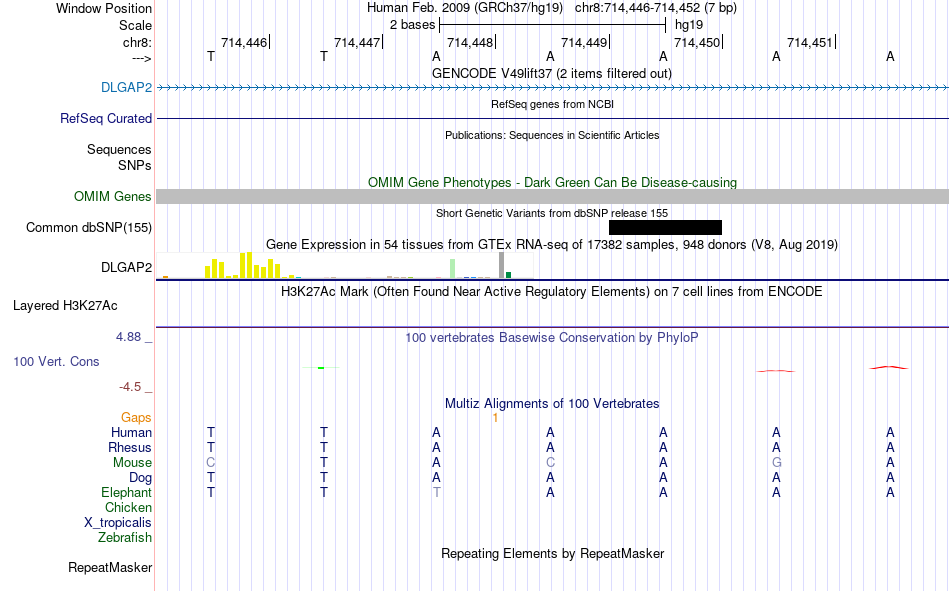
Task: Click the black dbSNP variant block
Action: tap(665, 227)
